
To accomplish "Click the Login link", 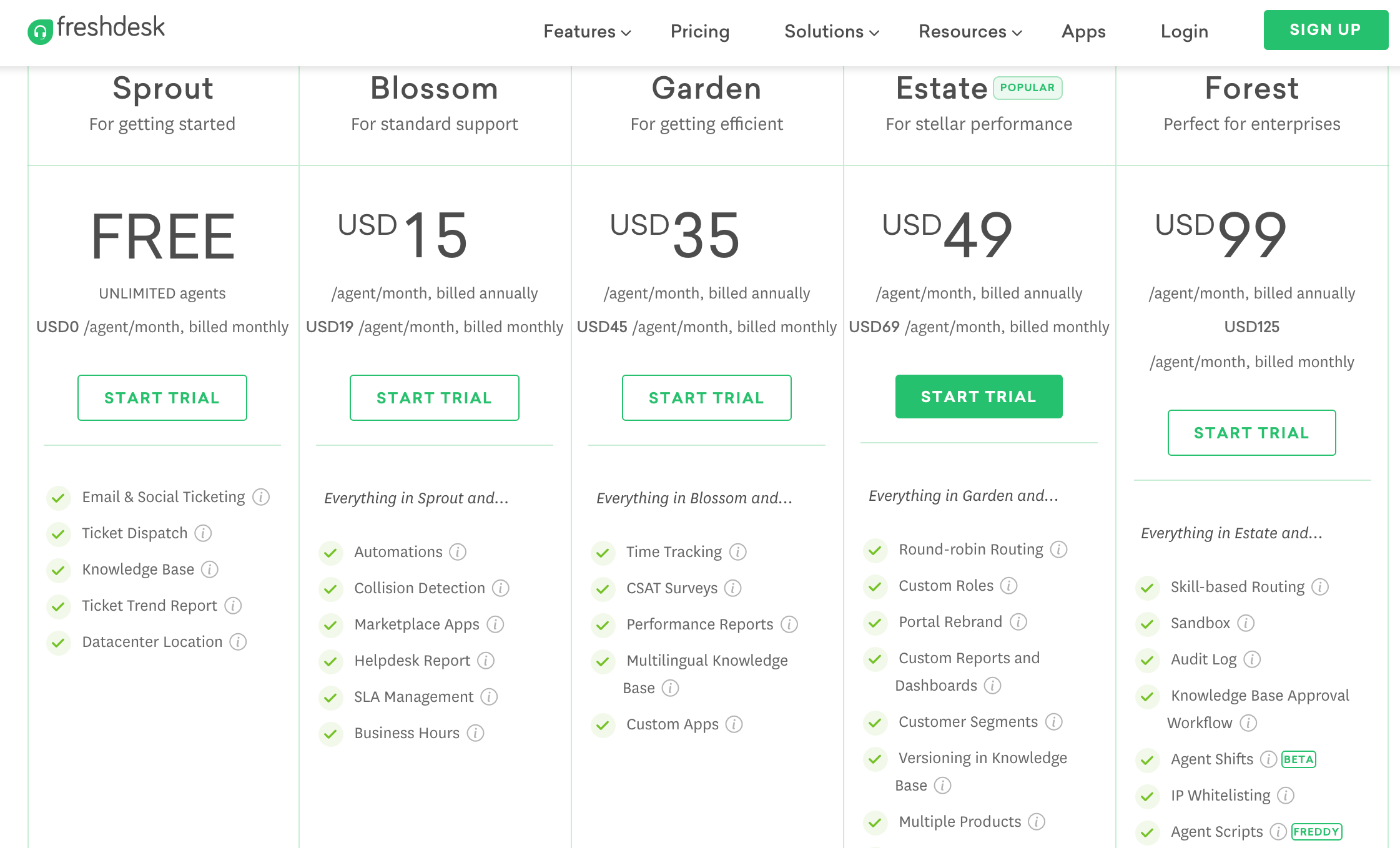I will point(1184,32).
